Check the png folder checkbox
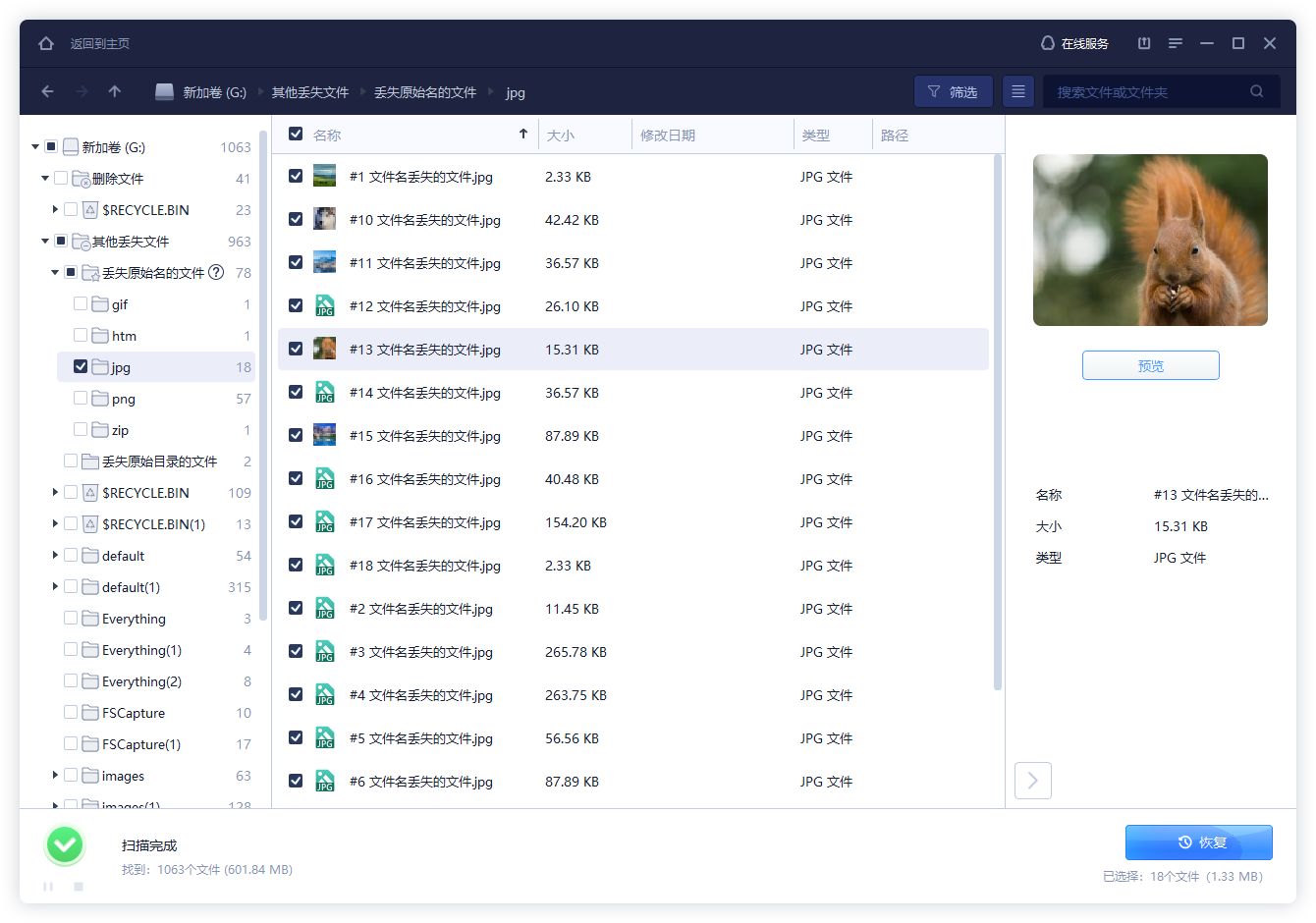This screenshot has height=923, width=1316. click(x=81, y=399)
